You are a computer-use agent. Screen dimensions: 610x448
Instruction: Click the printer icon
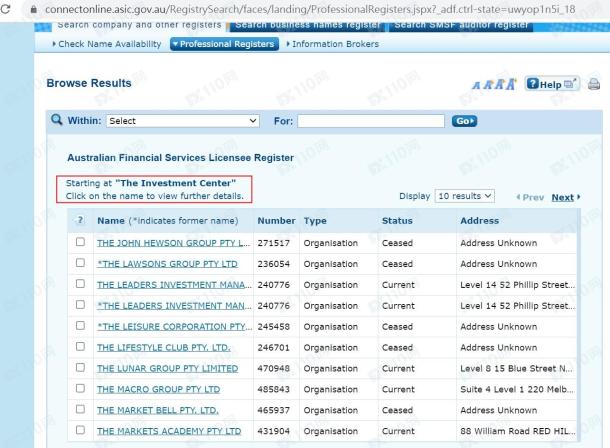click(594, 84)
